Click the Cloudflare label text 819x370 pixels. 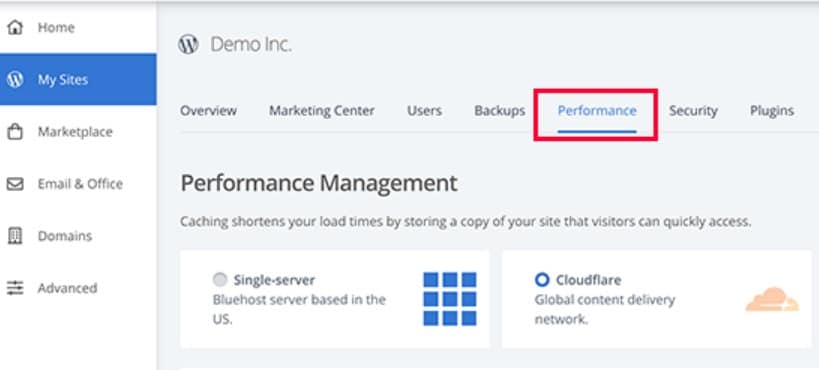coord(589,280)
